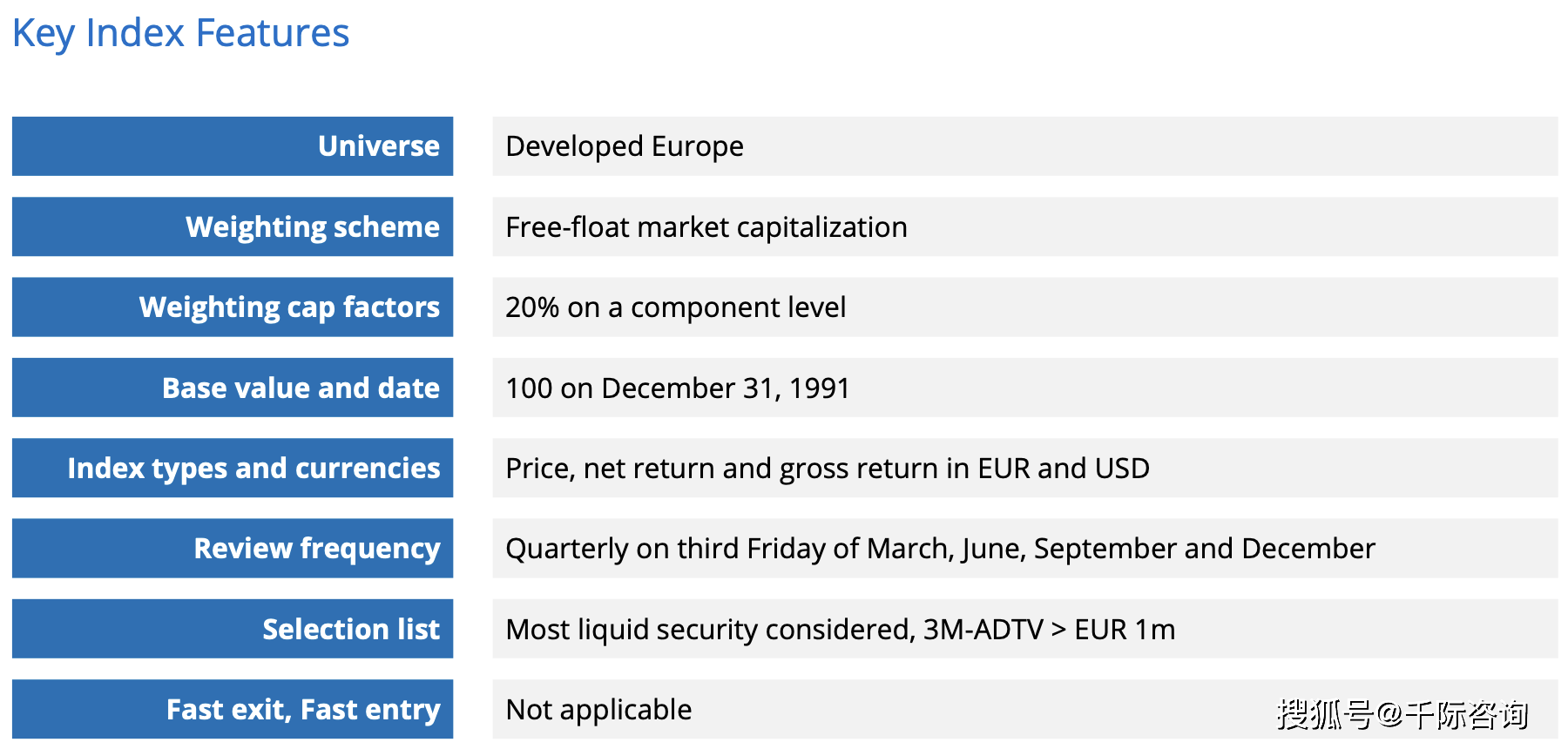Select the Review frequency label

coord(317,549)
